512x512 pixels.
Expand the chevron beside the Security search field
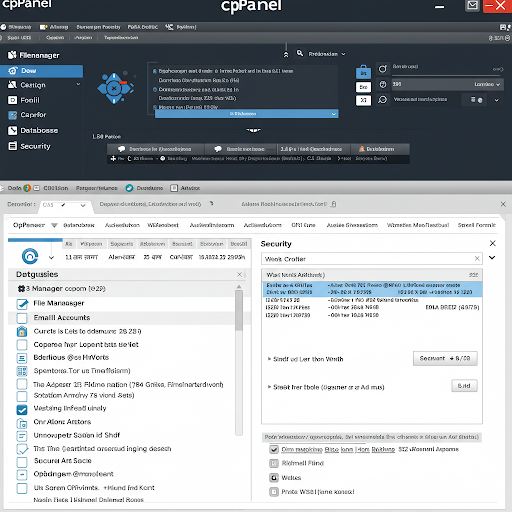pos(492,258)
